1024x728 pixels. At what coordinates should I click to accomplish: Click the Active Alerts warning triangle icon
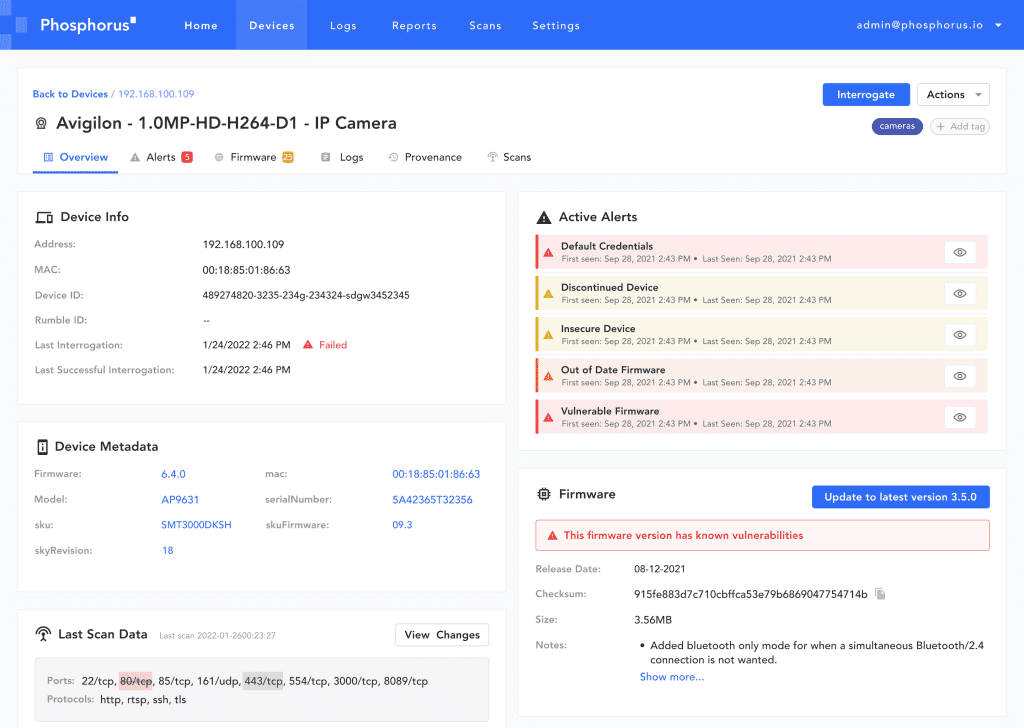544,217
